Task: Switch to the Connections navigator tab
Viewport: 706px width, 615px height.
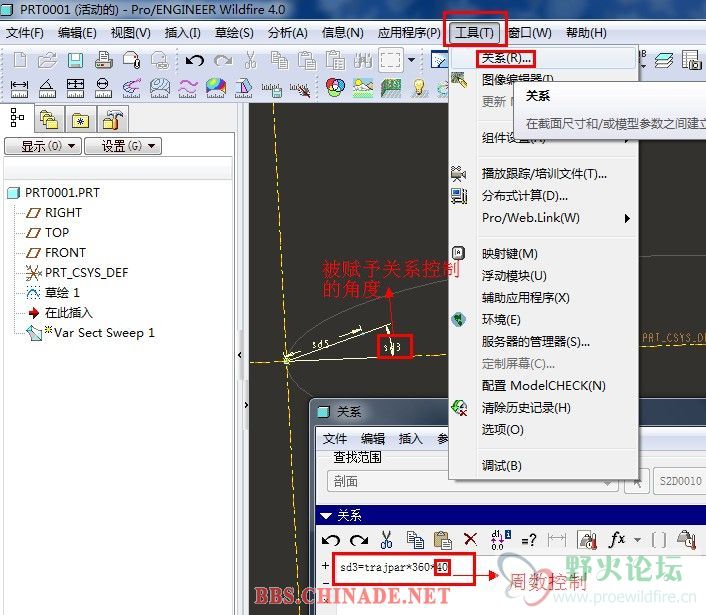Action: pos(112,120)
